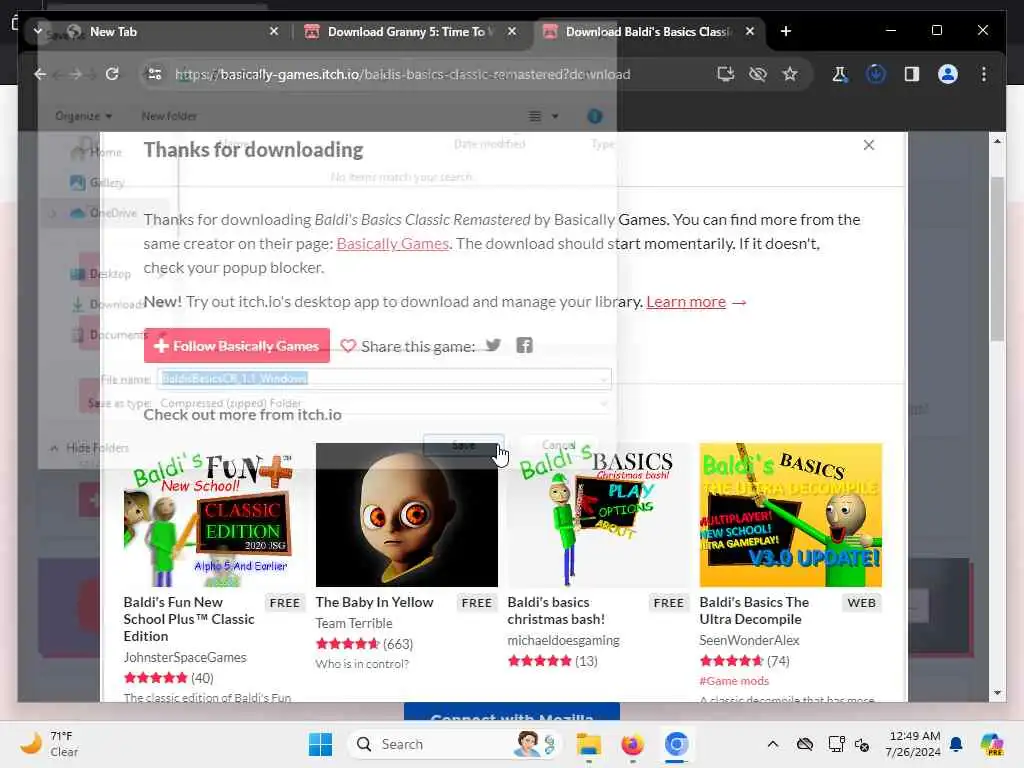Open the tab search chevron

(x=38, y=31)
